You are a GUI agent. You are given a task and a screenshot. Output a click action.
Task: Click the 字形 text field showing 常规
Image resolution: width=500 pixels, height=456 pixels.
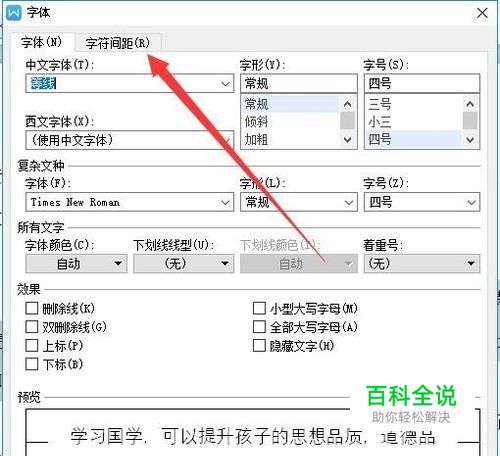pos(299,83)
